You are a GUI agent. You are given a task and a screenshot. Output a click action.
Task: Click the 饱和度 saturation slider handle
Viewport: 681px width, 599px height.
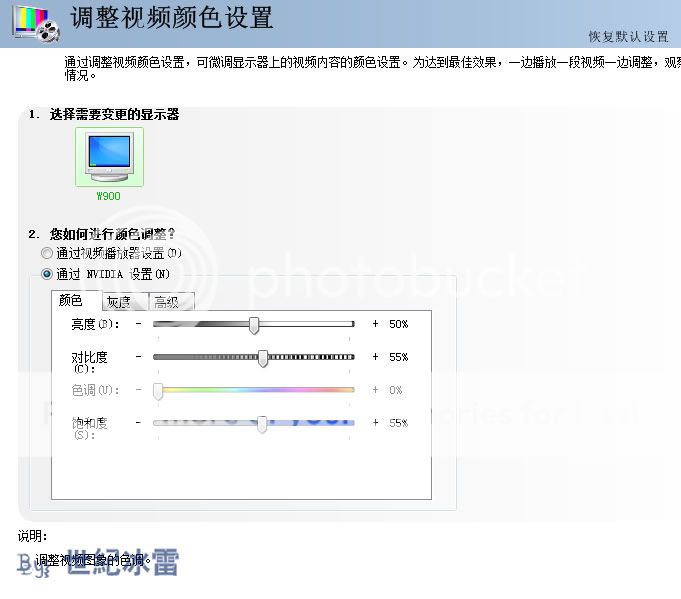[262, 423]
